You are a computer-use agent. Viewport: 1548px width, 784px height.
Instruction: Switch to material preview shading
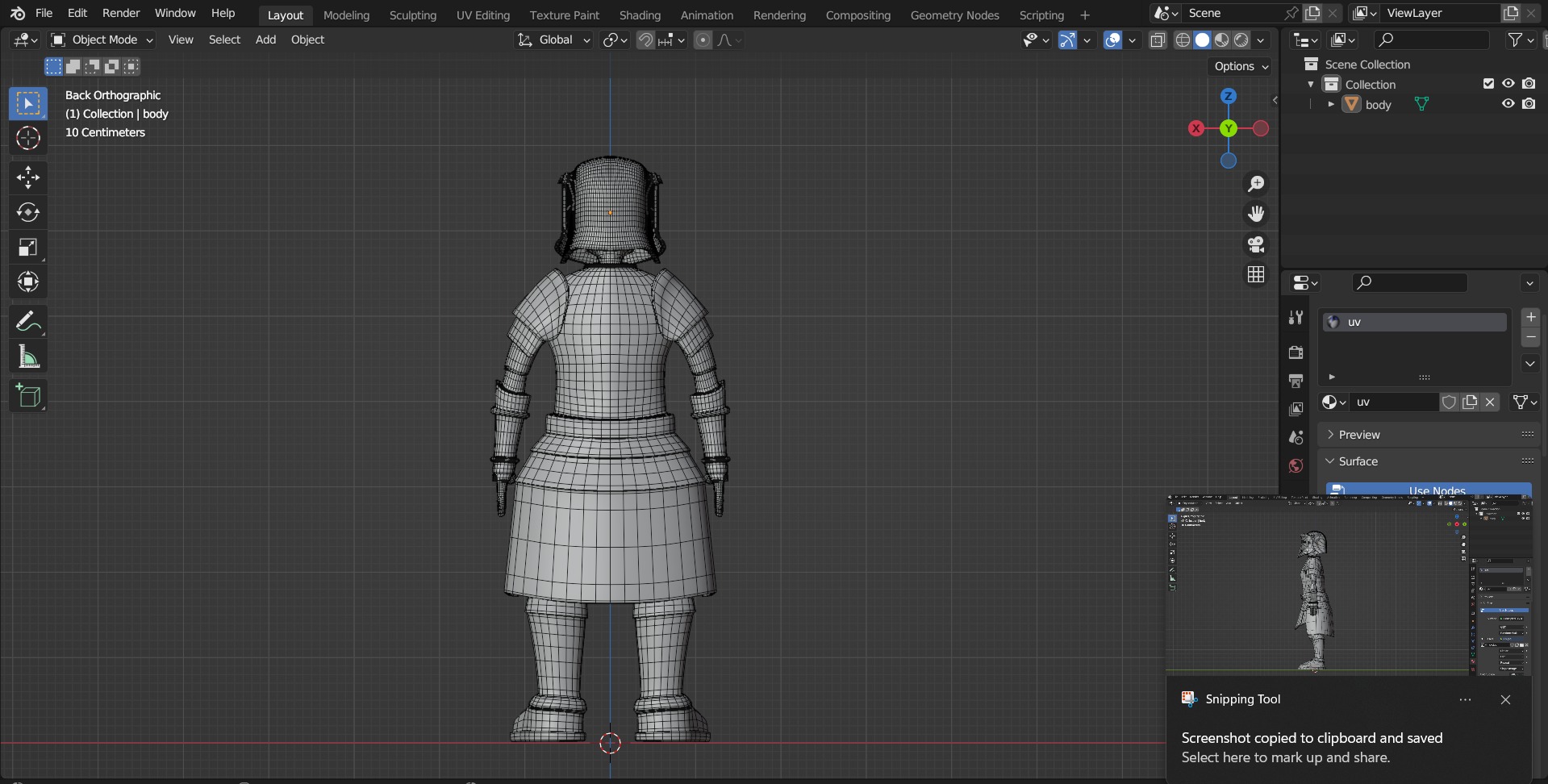click(1222, 40)
